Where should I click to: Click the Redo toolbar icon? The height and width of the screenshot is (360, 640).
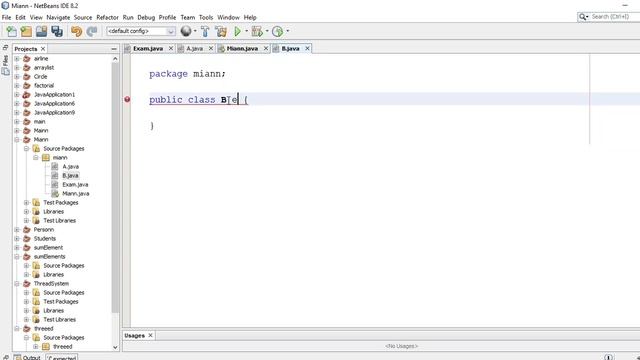coord(92,31)
